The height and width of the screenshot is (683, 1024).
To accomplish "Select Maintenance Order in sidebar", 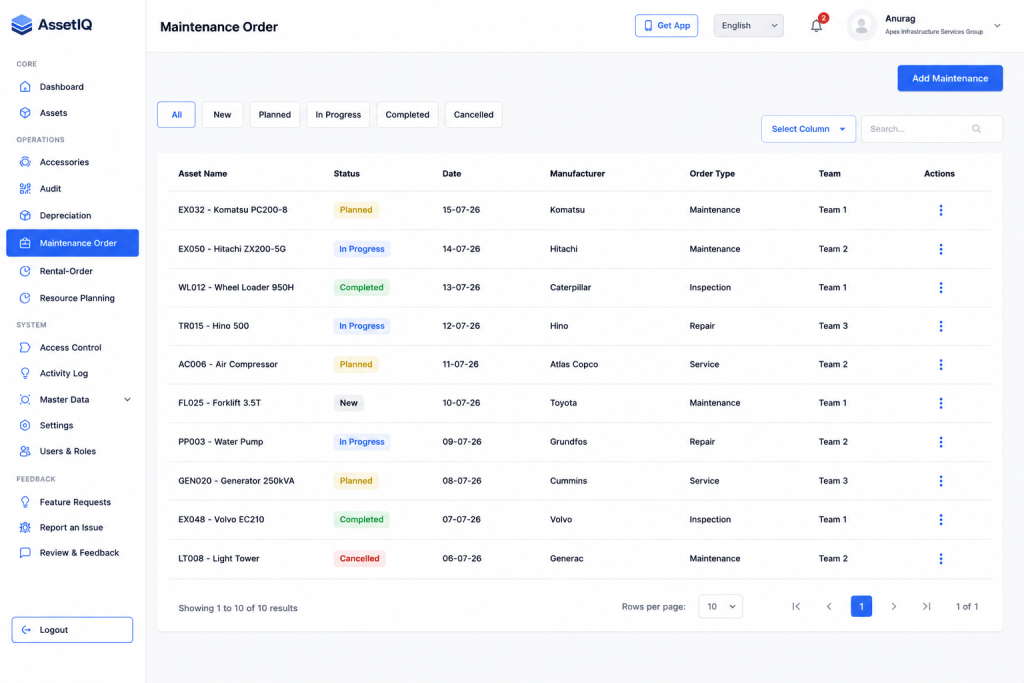I will click(x=72, y=243).
